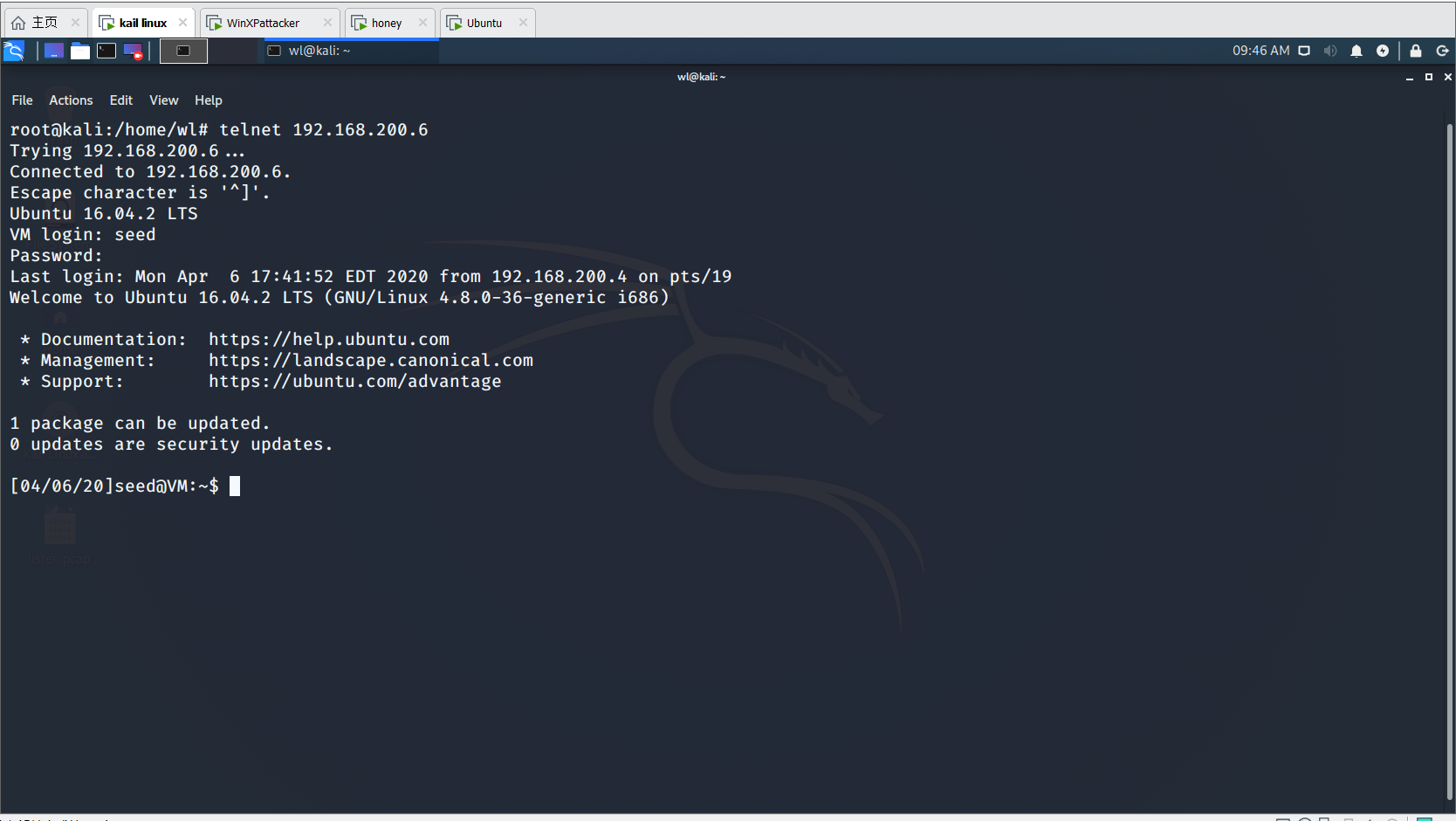Open the file manager panel icon
The height and width of the screenshot is (821, 1456).
tap(80, 51)
